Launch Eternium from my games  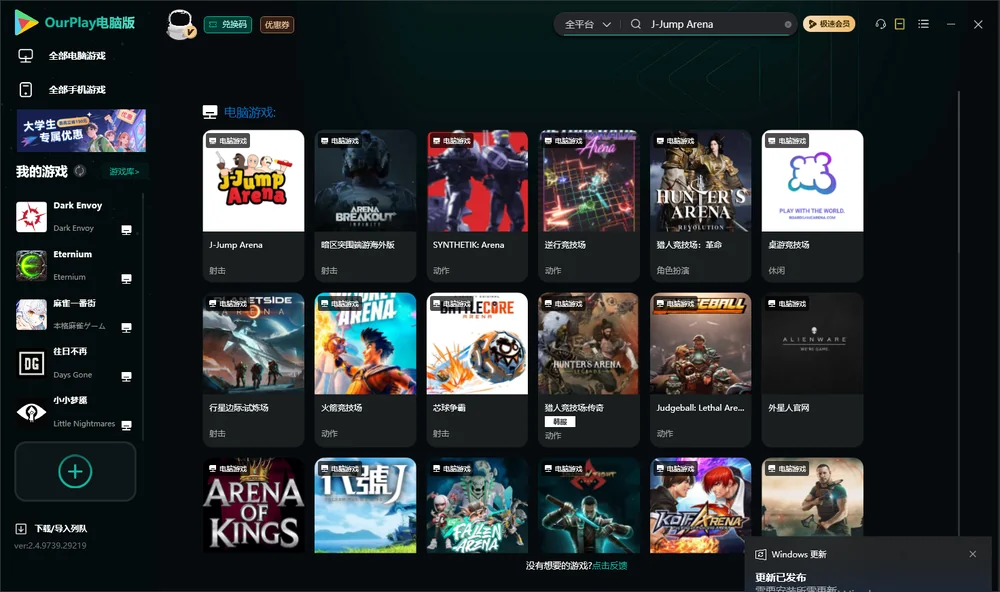coord(77,265)
